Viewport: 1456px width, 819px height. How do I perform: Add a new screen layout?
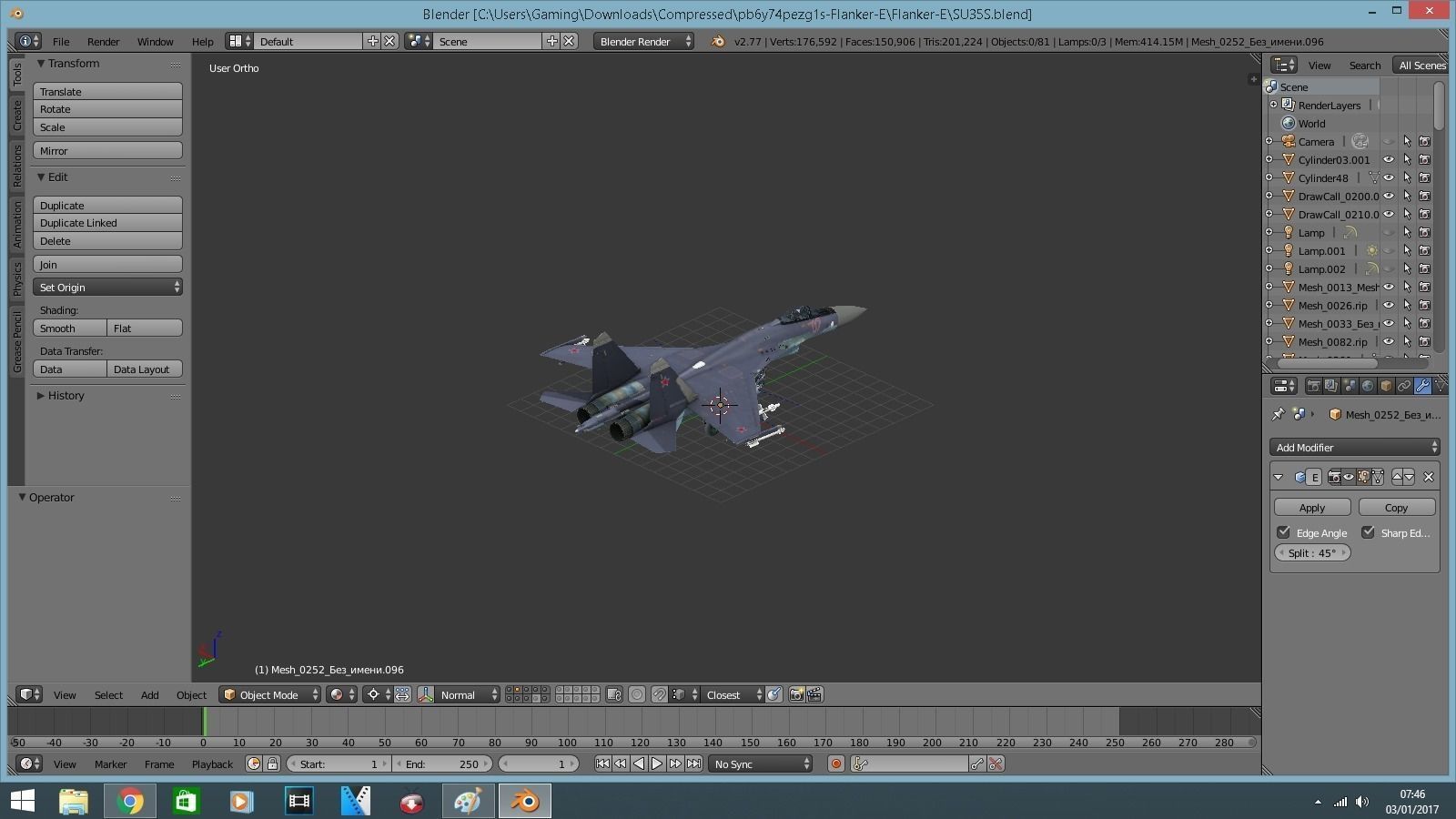point(373,41)
